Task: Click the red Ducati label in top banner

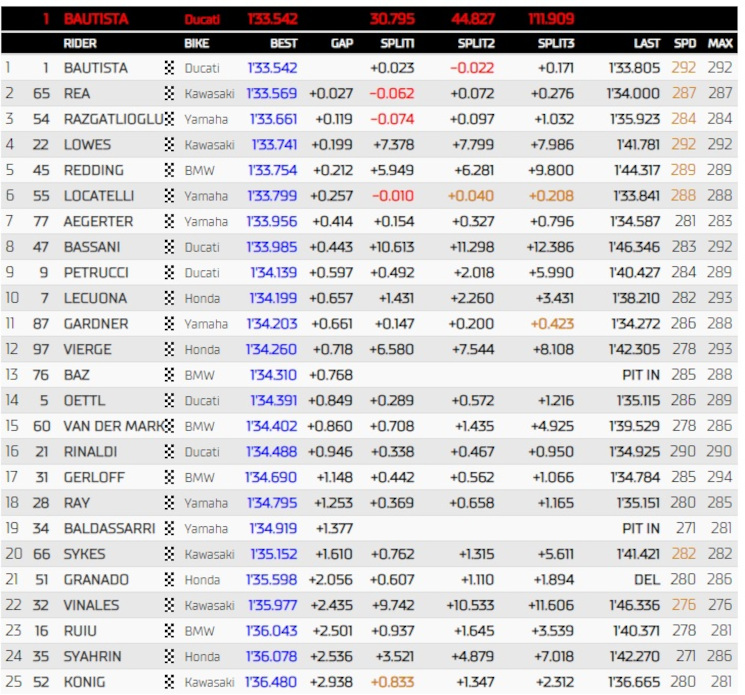Action: click(x=202, y=19)
